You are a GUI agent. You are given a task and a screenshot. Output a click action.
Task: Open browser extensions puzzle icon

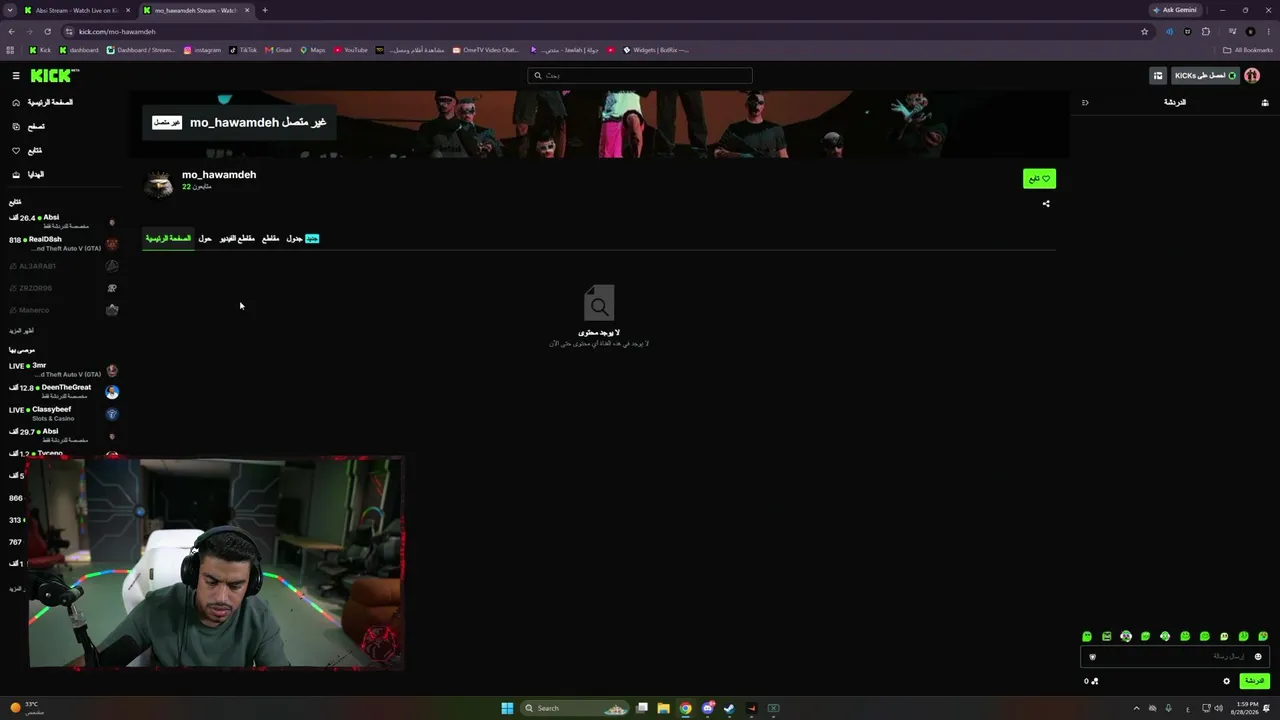pyautogui.click(x=1206, y=31)
